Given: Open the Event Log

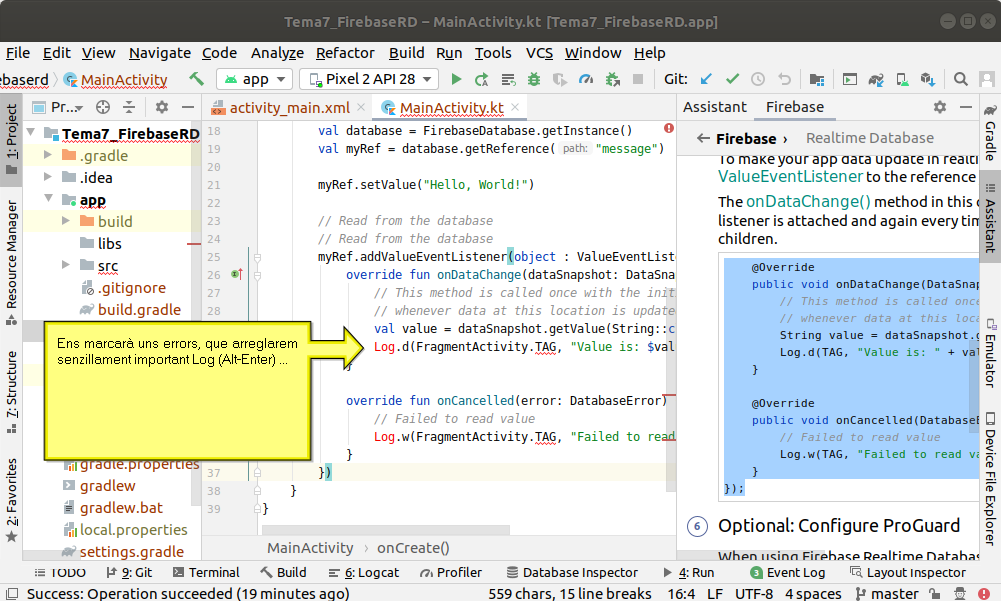Looking at the screenshot, I should (787, 572).
